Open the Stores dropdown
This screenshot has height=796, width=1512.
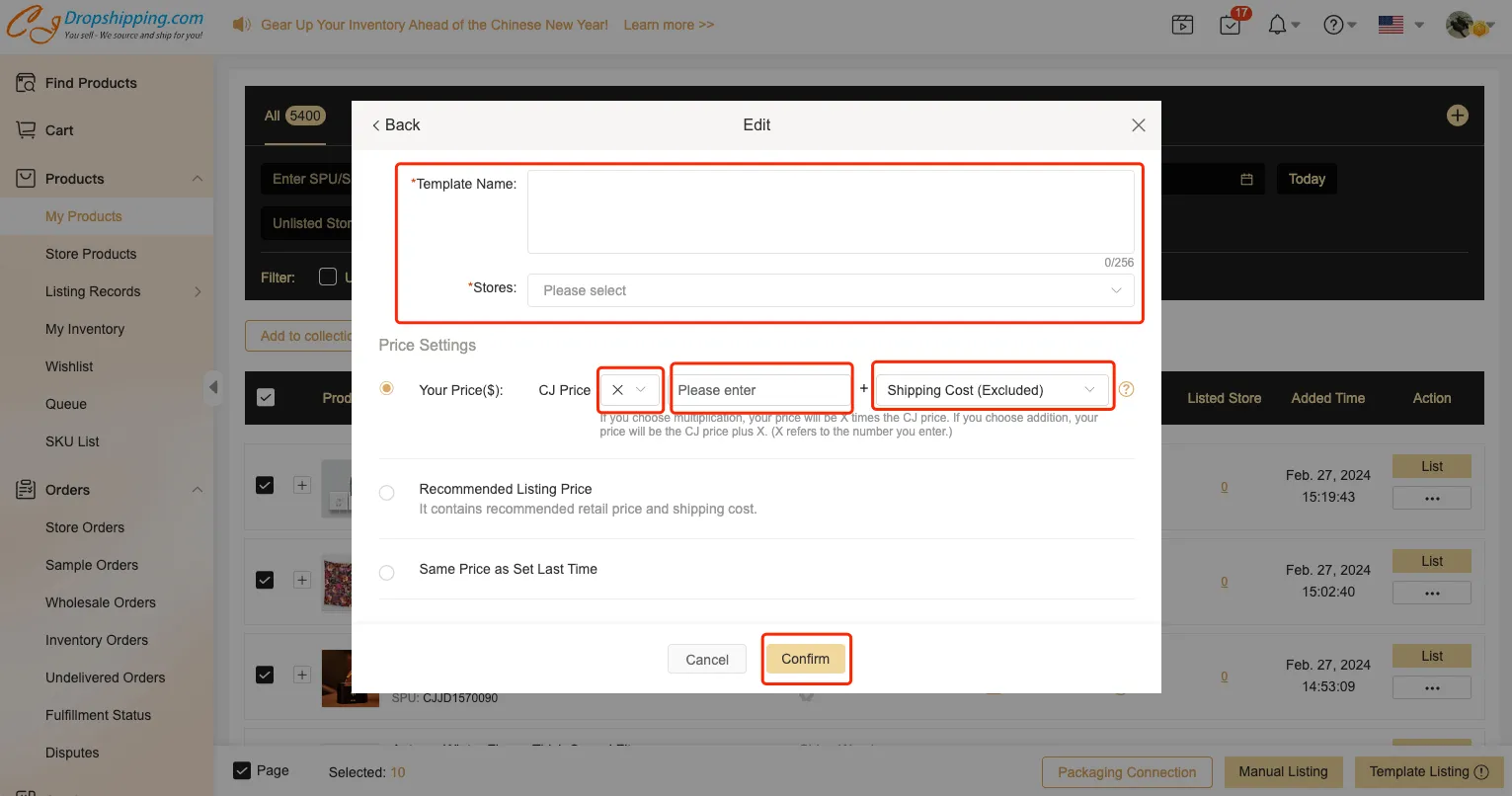coord(830,290)
